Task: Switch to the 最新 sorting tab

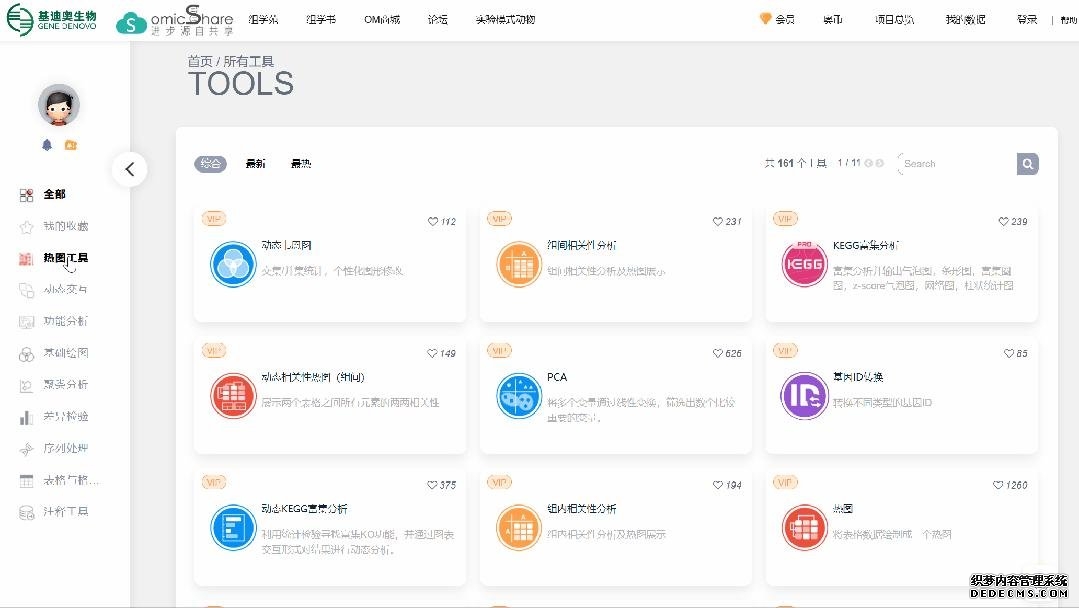Action: click(255, 164)
